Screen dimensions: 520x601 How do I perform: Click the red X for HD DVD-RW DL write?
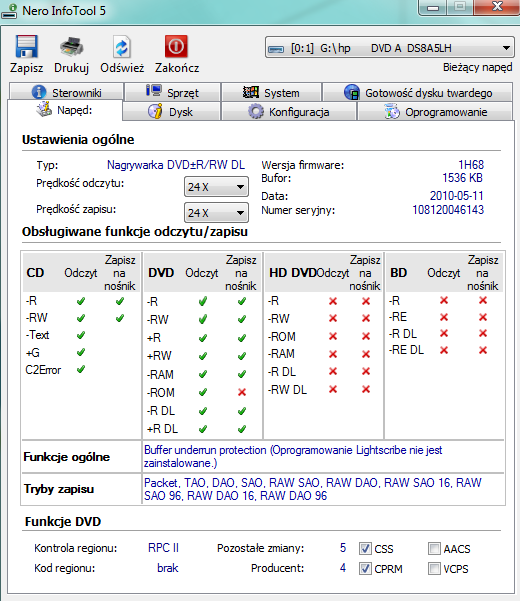(366, 389)
